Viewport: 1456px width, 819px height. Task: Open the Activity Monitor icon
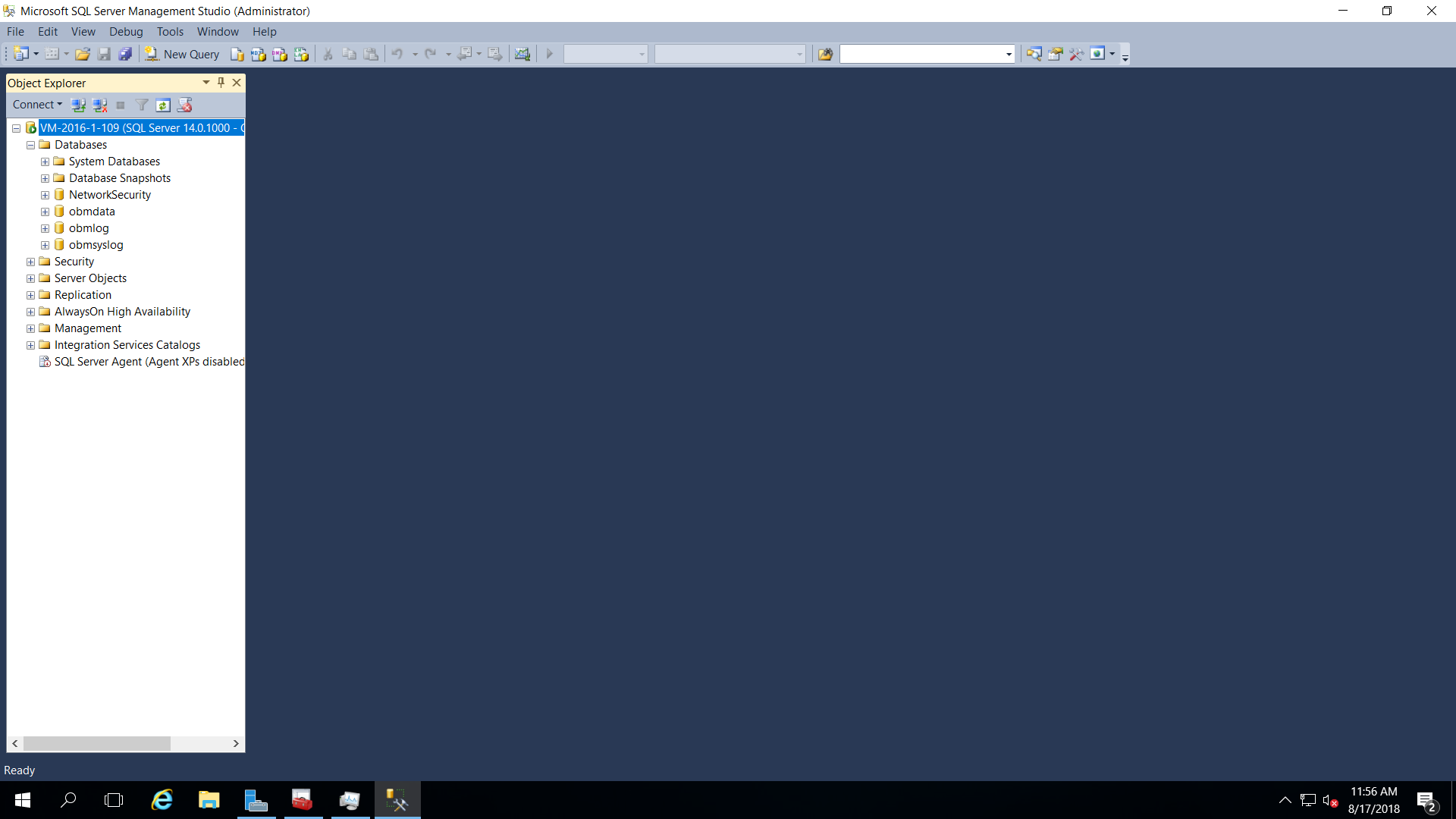click(x=522, y=54)
